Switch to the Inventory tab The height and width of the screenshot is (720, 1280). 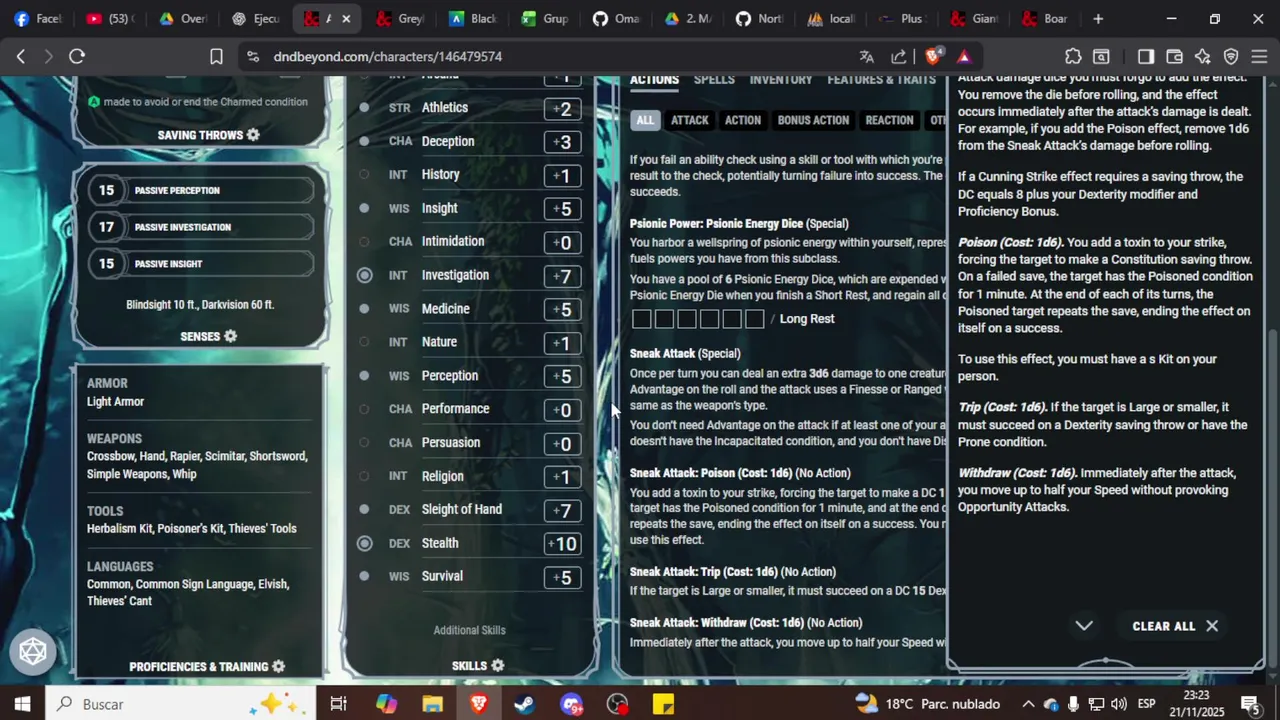click(781, 79)
